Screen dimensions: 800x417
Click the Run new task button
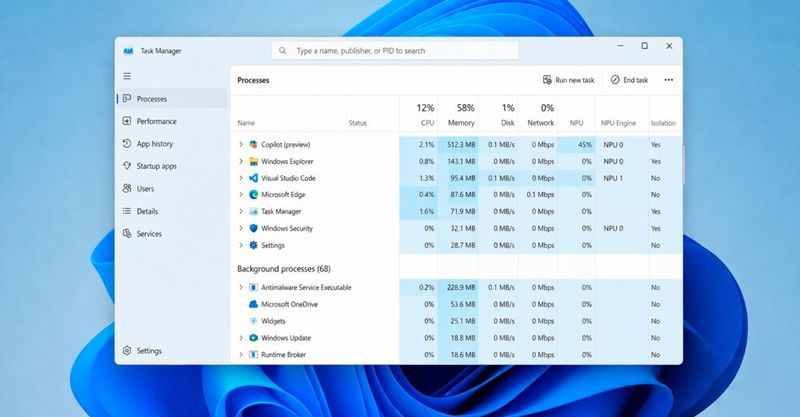(x=568, y=80)
